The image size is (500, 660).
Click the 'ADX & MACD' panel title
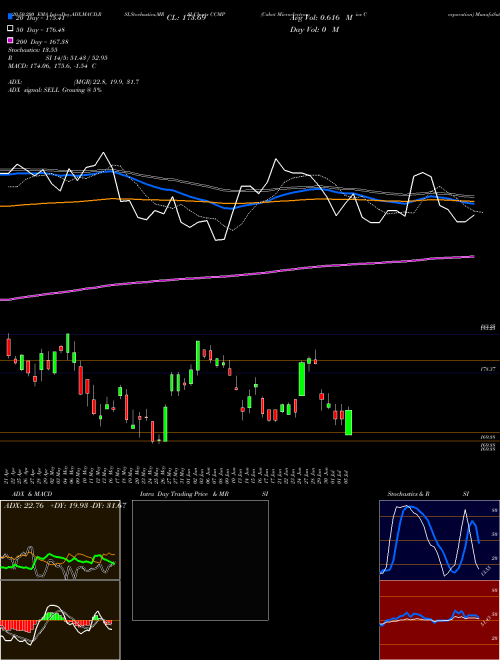click(32, 494)
